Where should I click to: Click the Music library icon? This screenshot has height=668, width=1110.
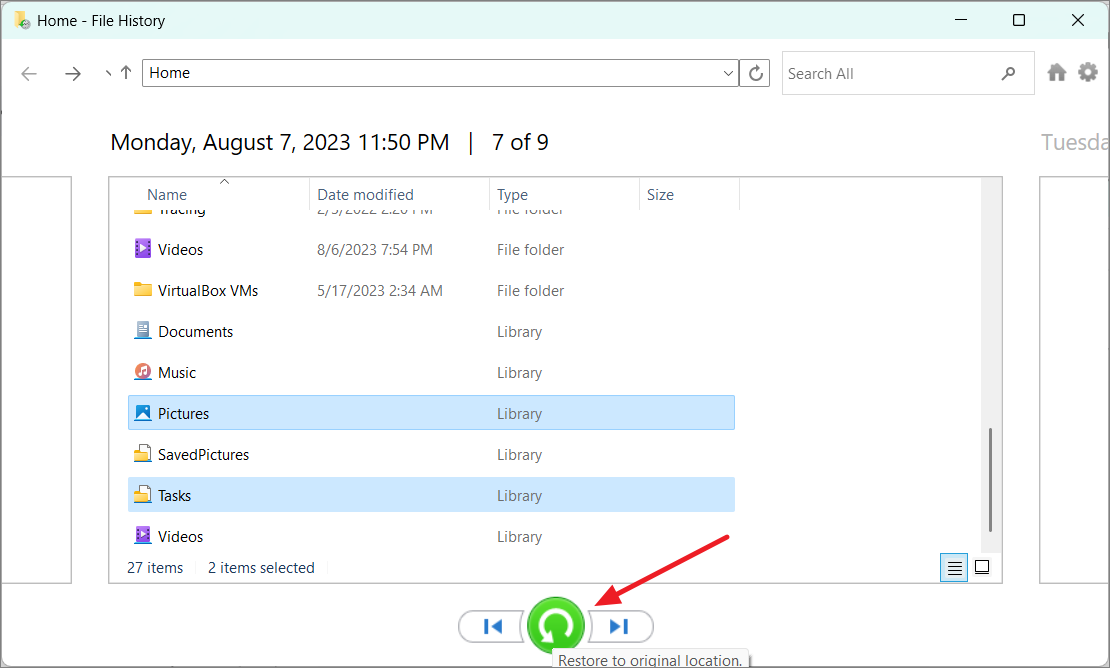(143, 372)
